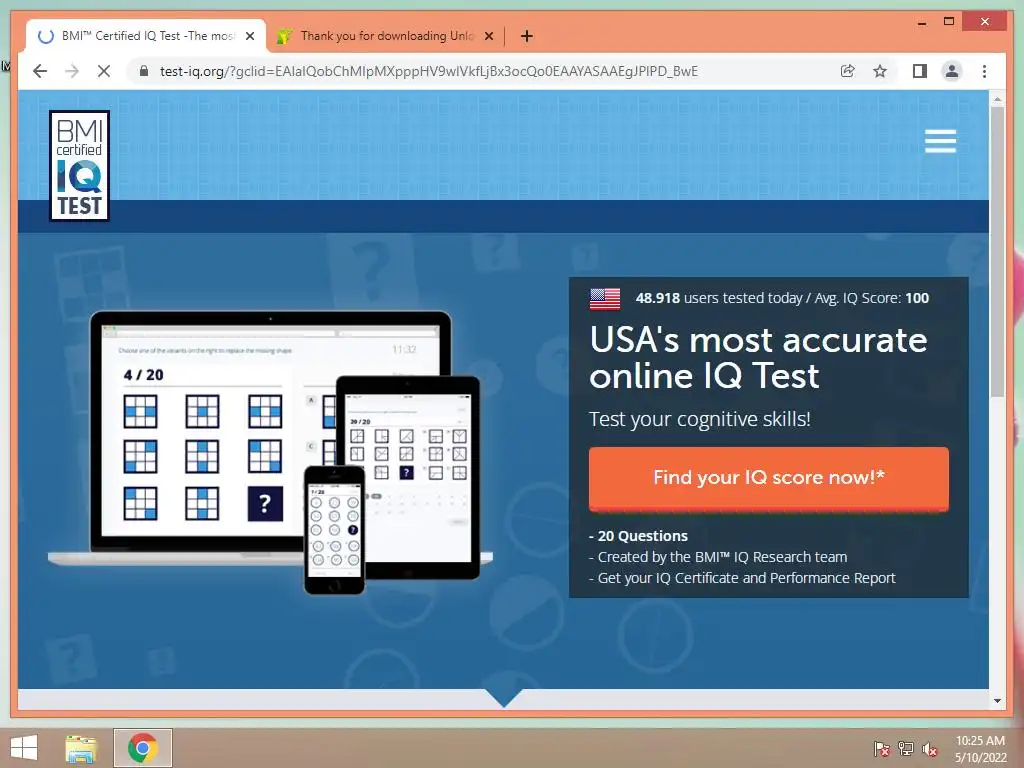Viewport: 1024px width, 768px height.
Task: Bookmark this page with the star
Action: tap(880, 71)
